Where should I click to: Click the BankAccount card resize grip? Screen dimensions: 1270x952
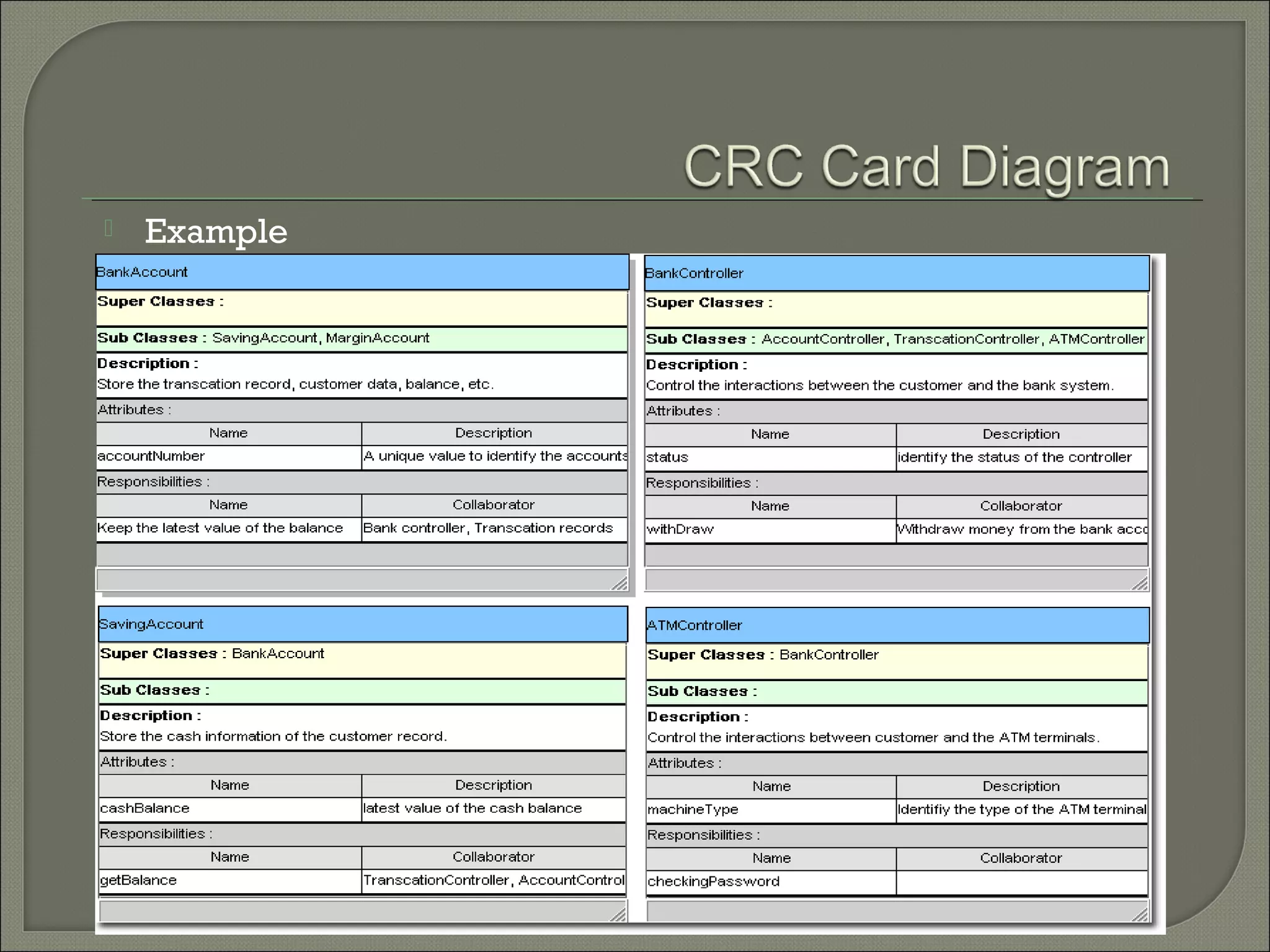pyautogui.click(x=619, y=583)
